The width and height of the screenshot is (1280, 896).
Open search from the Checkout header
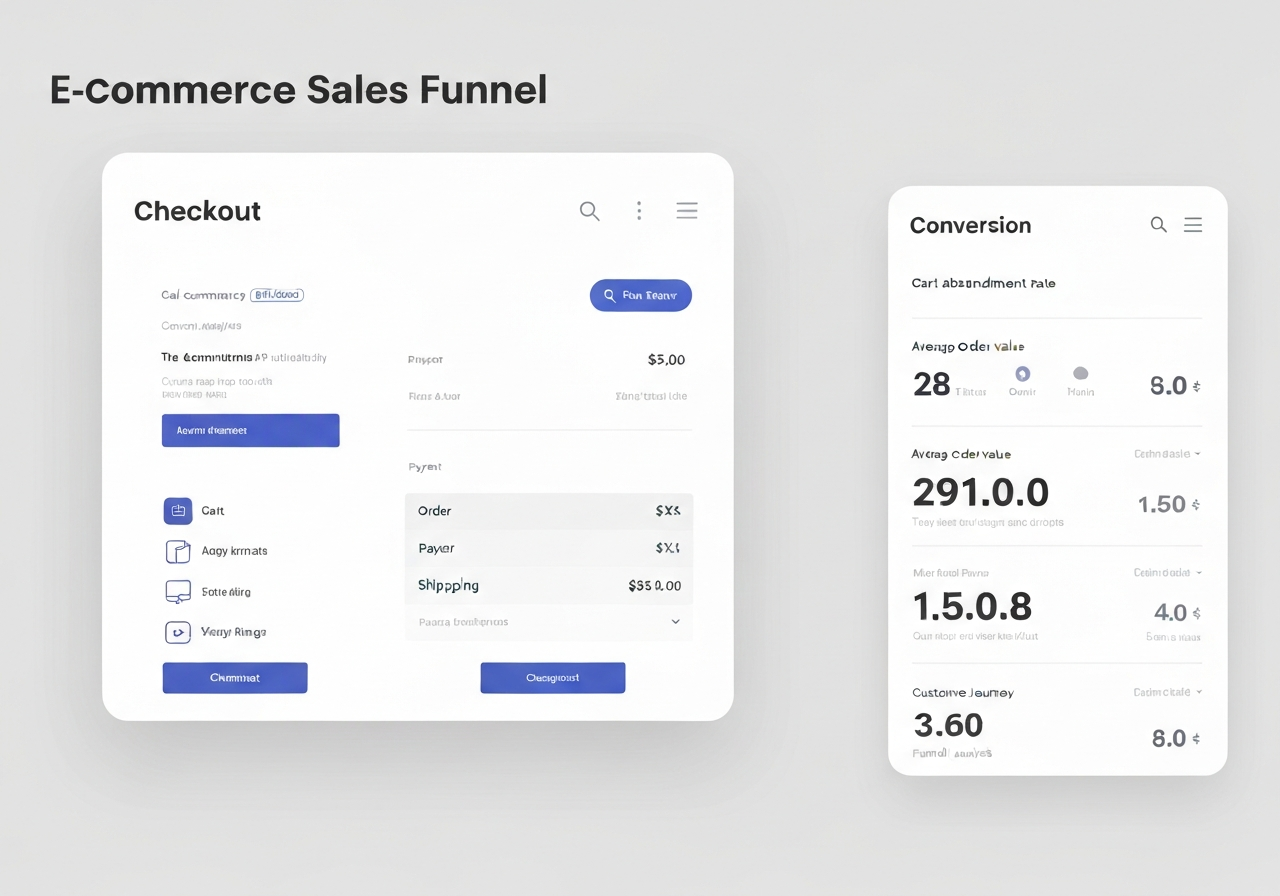pyautogui.click(x=589, y=210)
